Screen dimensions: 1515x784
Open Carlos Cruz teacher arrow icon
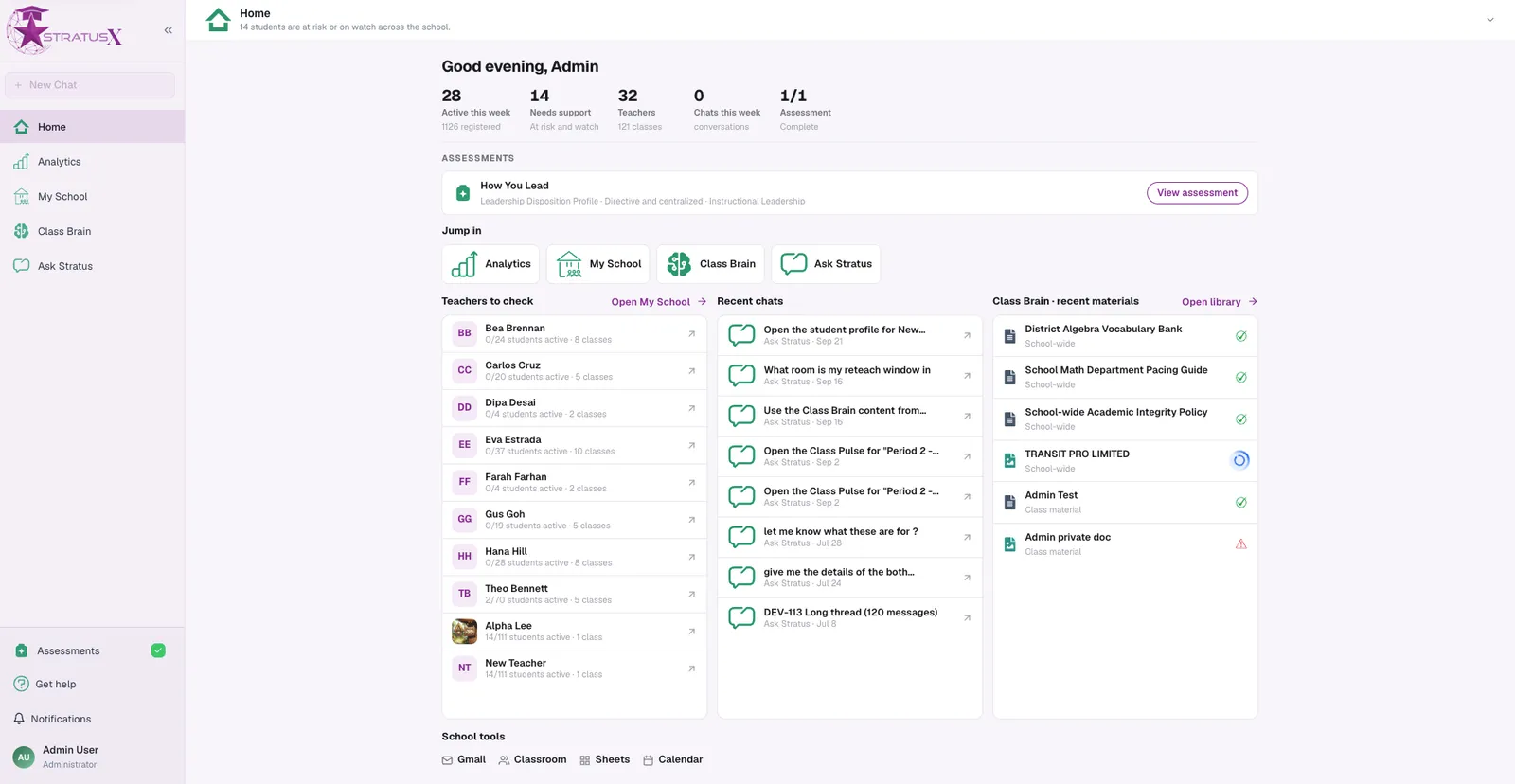[x=692, y=371]
